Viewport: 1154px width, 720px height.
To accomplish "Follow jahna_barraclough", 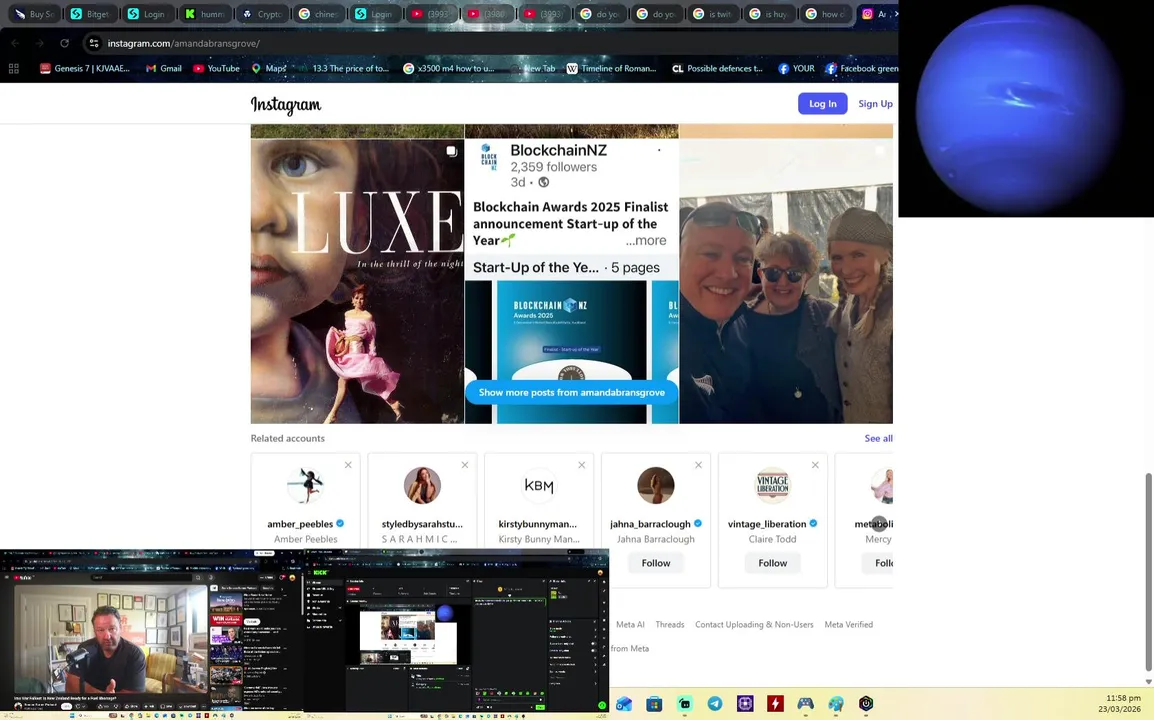I will coord(656,563).
